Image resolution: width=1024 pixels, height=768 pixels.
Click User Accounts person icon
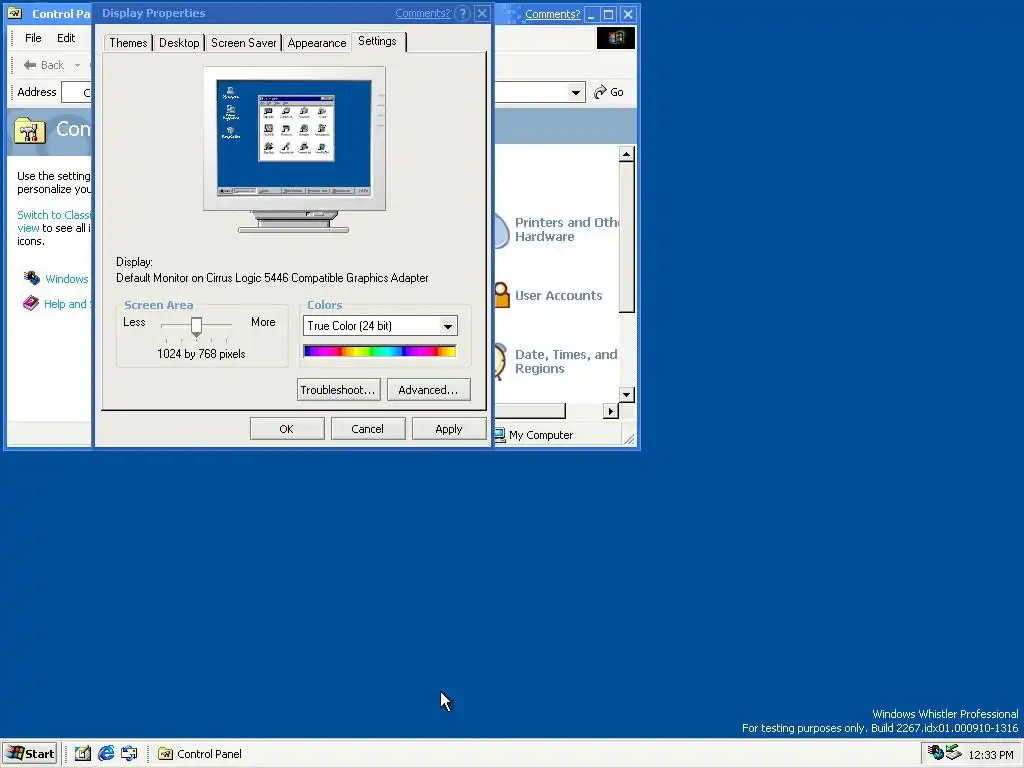click(502, 295)
